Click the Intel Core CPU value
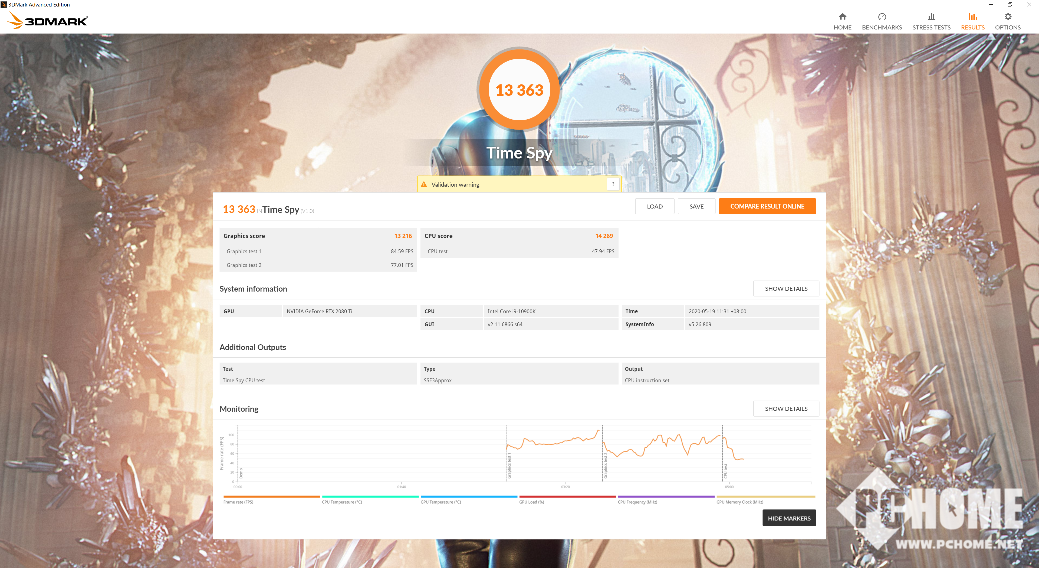The image size is (1039, 568). [x=551, y=311]
